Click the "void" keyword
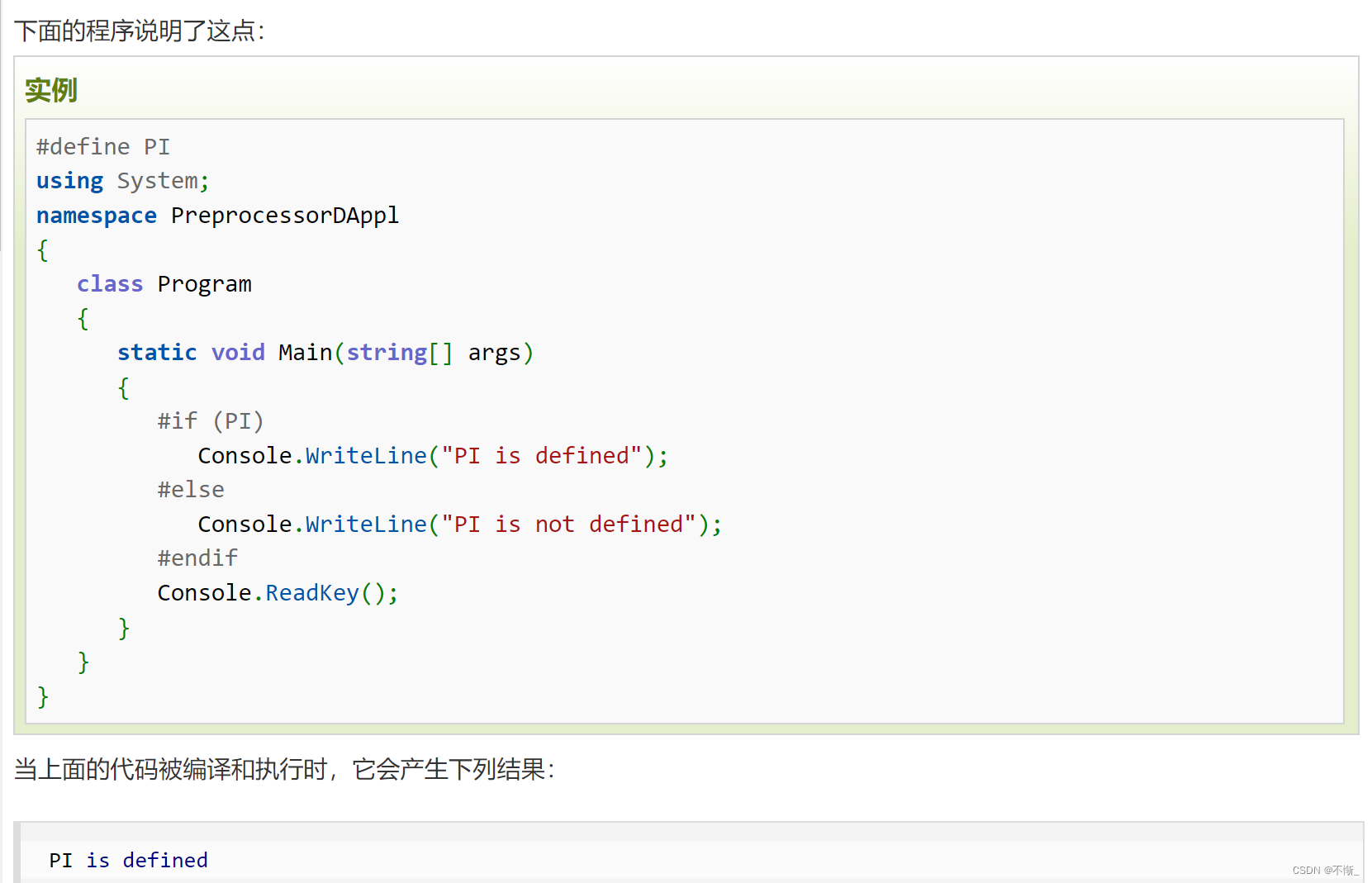The height and width of the screenshot is (883, 1372). (238, 353)
